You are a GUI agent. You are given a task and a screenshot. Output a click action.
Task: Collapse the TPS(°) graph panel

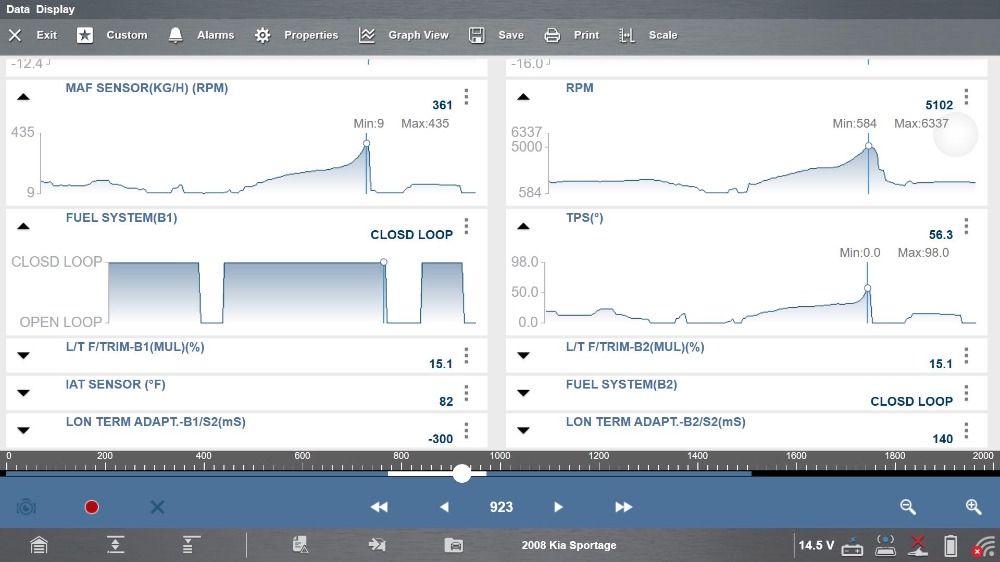pyautogui.click(x=523, y=226)
